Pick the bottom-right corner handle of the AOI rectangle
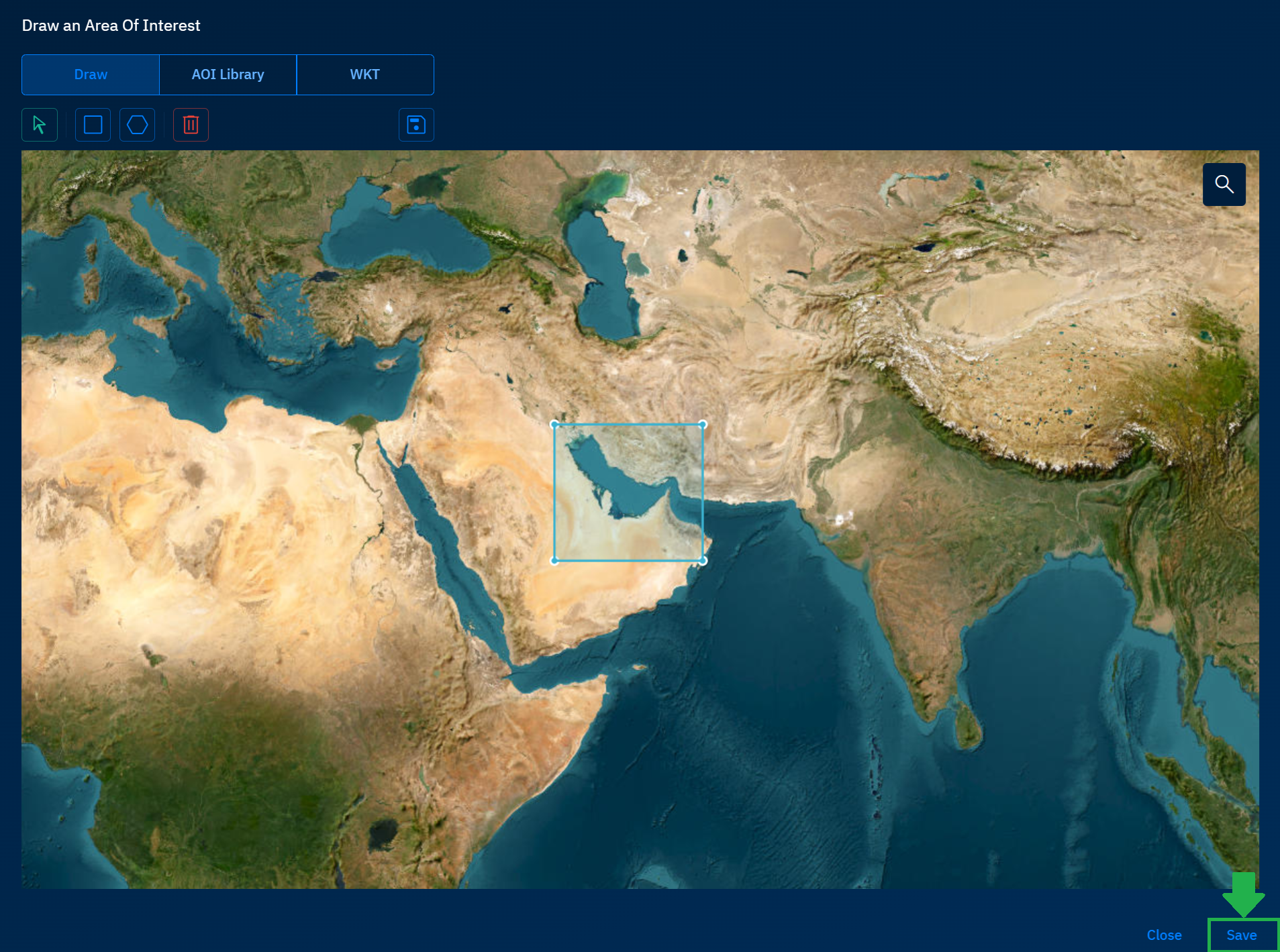1280x952 pixels. (x=703, y=561)
